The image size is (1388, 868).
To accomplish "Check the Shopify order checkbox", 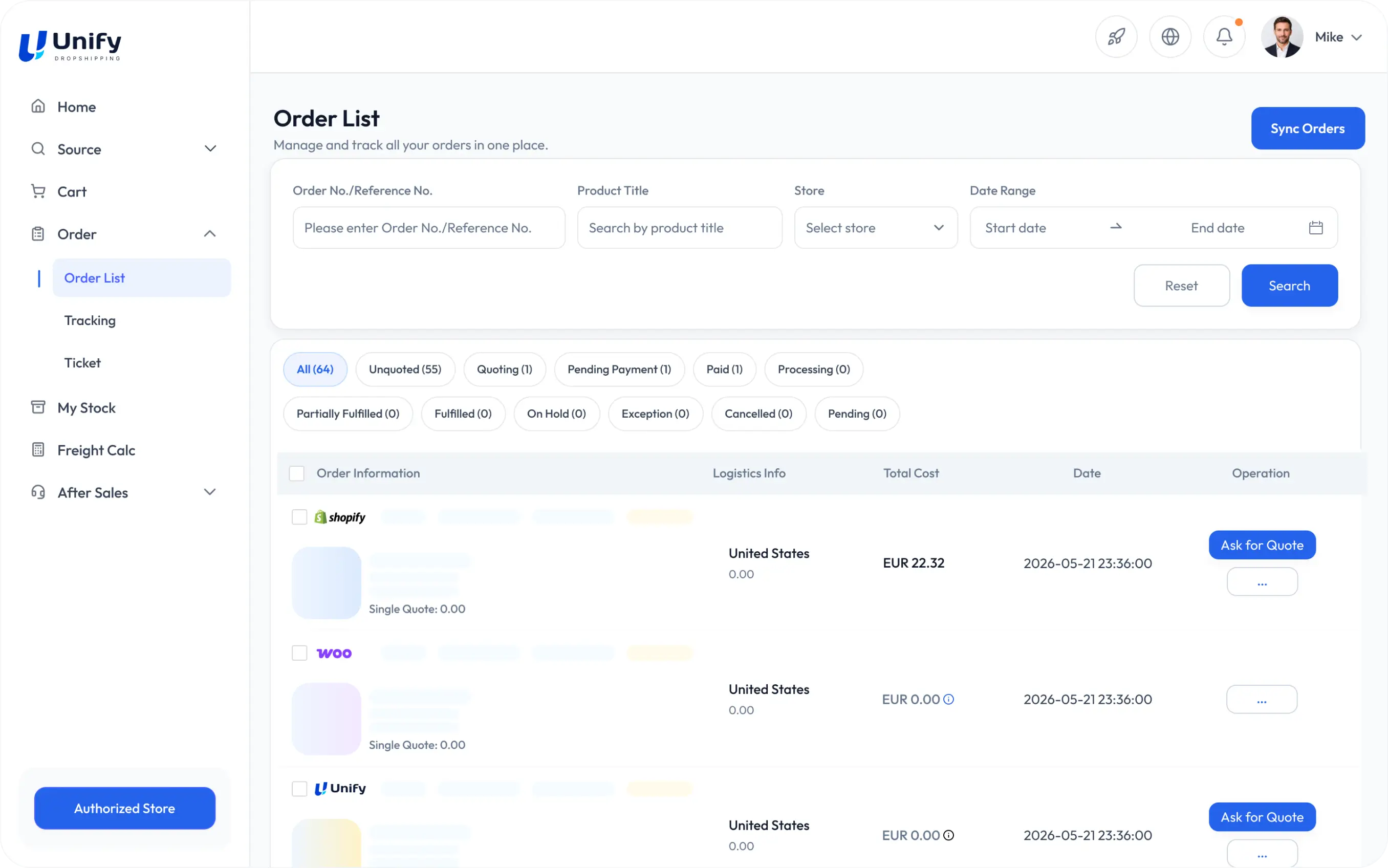I will (299, 517).
